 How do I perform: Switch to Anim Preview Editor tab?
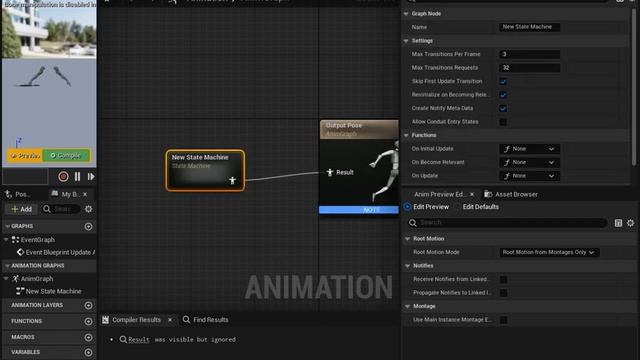click(439, 194)
